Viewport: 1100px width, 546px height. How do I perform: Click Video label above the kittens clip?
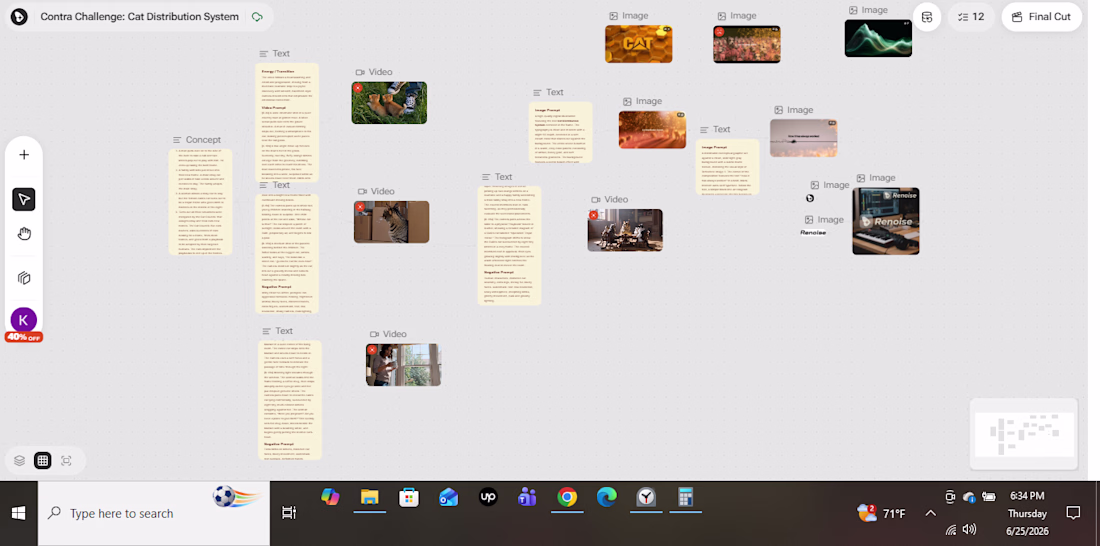click(374, 72)
